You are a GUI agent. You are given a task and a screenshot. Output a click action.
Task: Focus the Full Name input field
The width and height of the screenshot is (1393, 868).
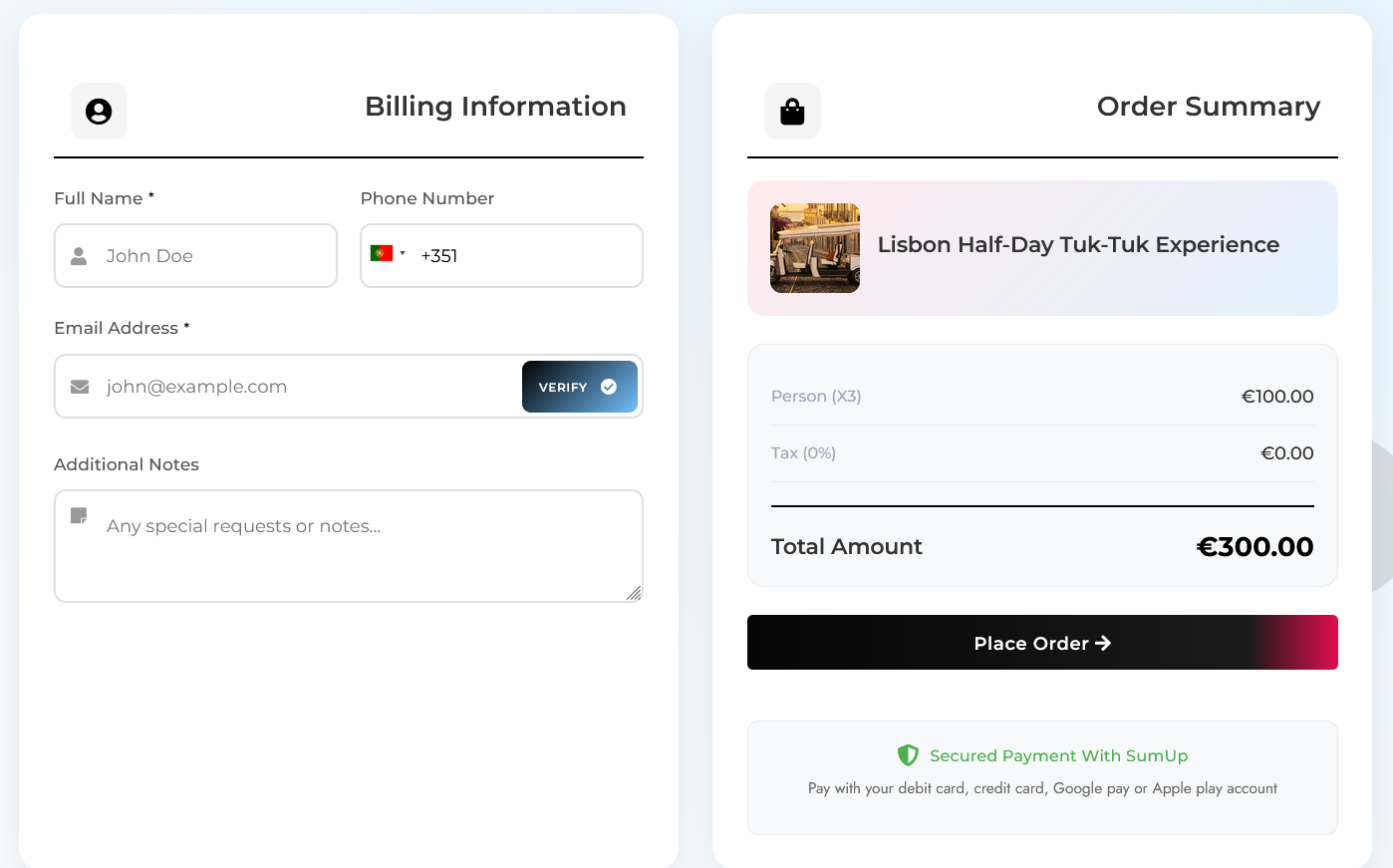pos(195,256)
